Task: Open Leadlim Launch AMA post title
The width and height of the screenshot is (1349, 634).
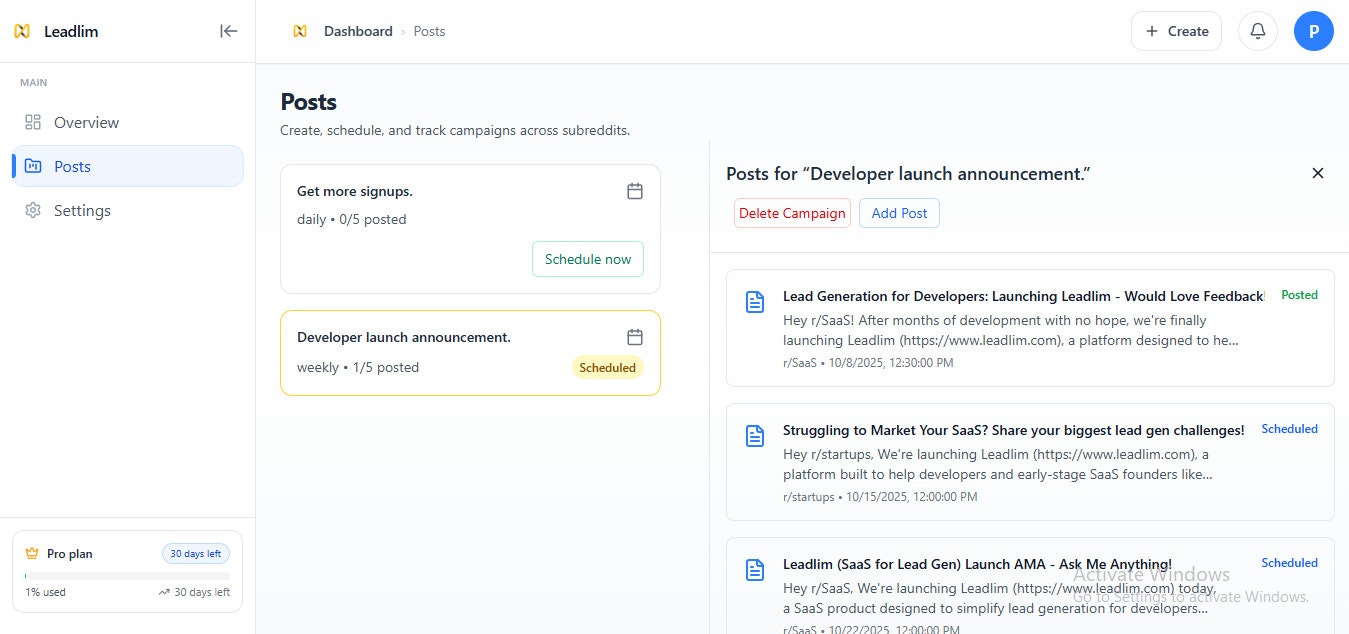Action: (x=977, y=564)
